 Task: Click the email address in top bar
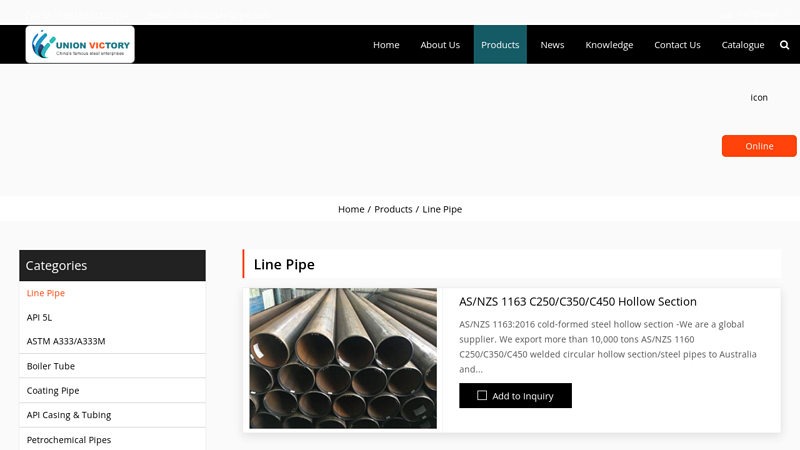point(209,15)
